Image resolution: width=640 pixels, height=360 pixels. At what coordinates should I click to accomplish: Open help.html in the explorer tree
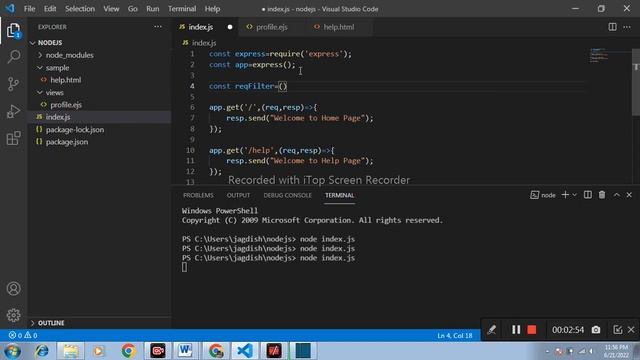click(99, 80)
